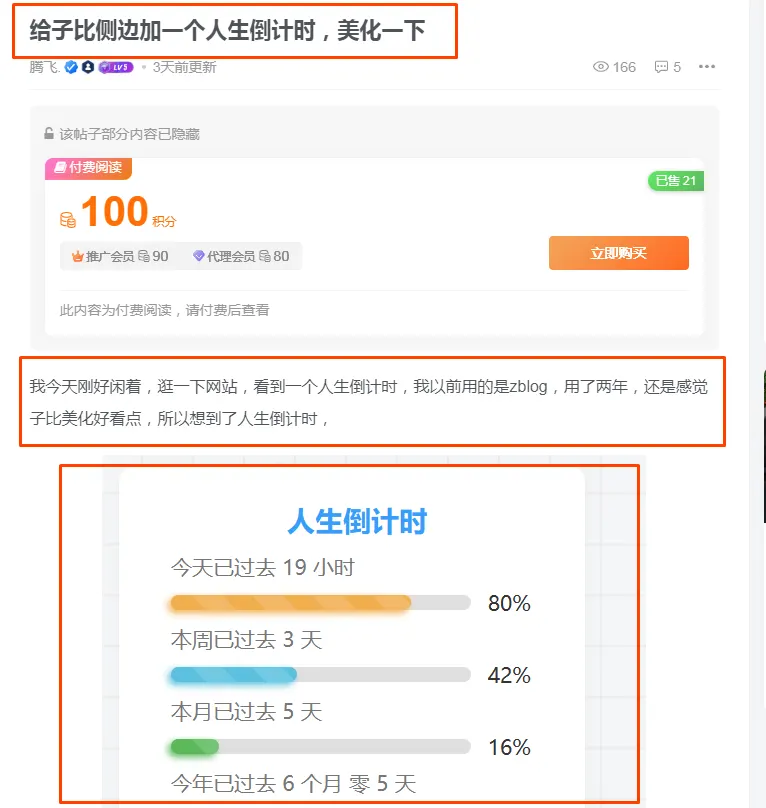Viewport: 766px width, 808px height.
Task: Click the orange 80% today progress bar
Action: point(320,603)
